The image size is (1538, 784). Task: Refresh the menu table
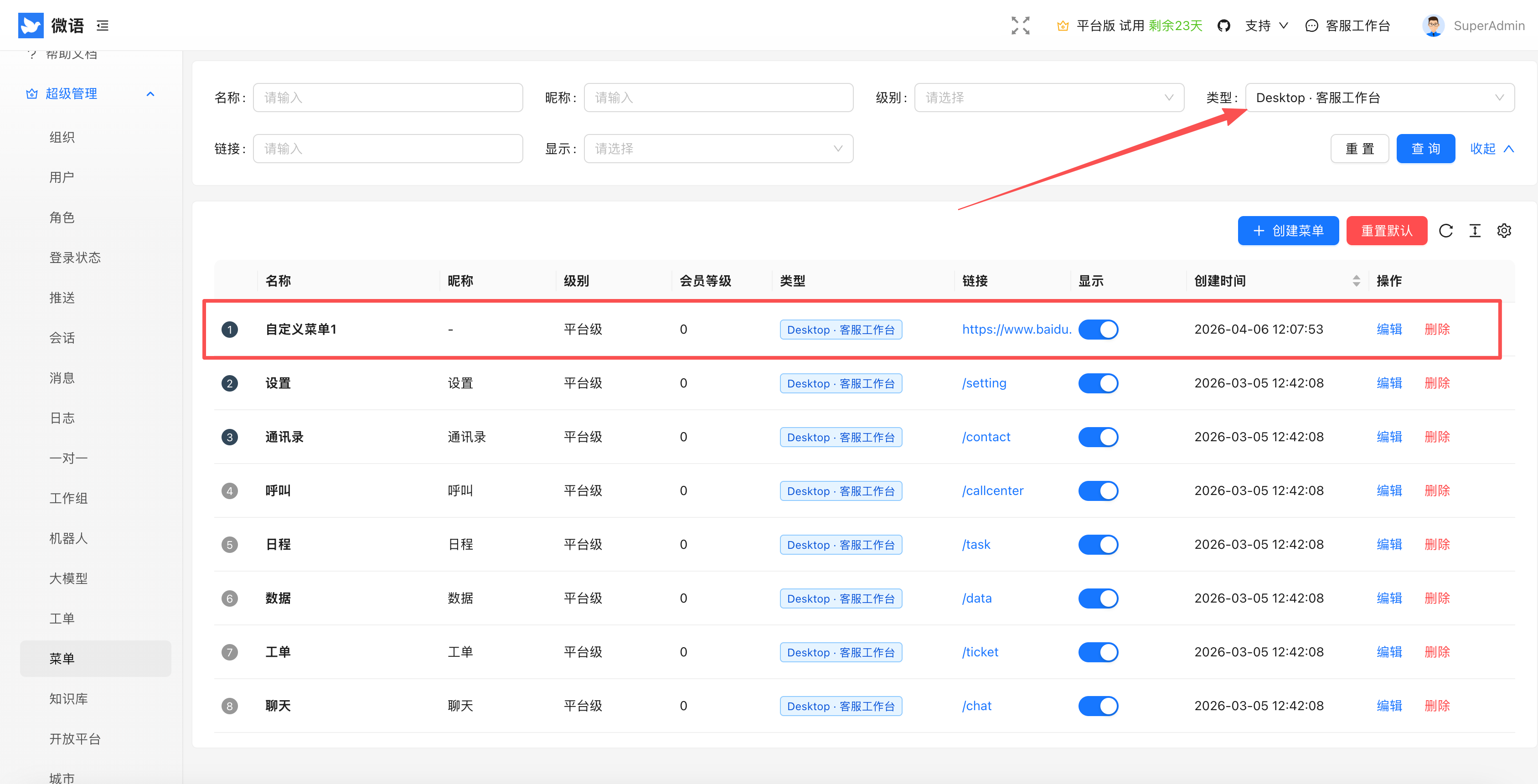[1445, 231]
